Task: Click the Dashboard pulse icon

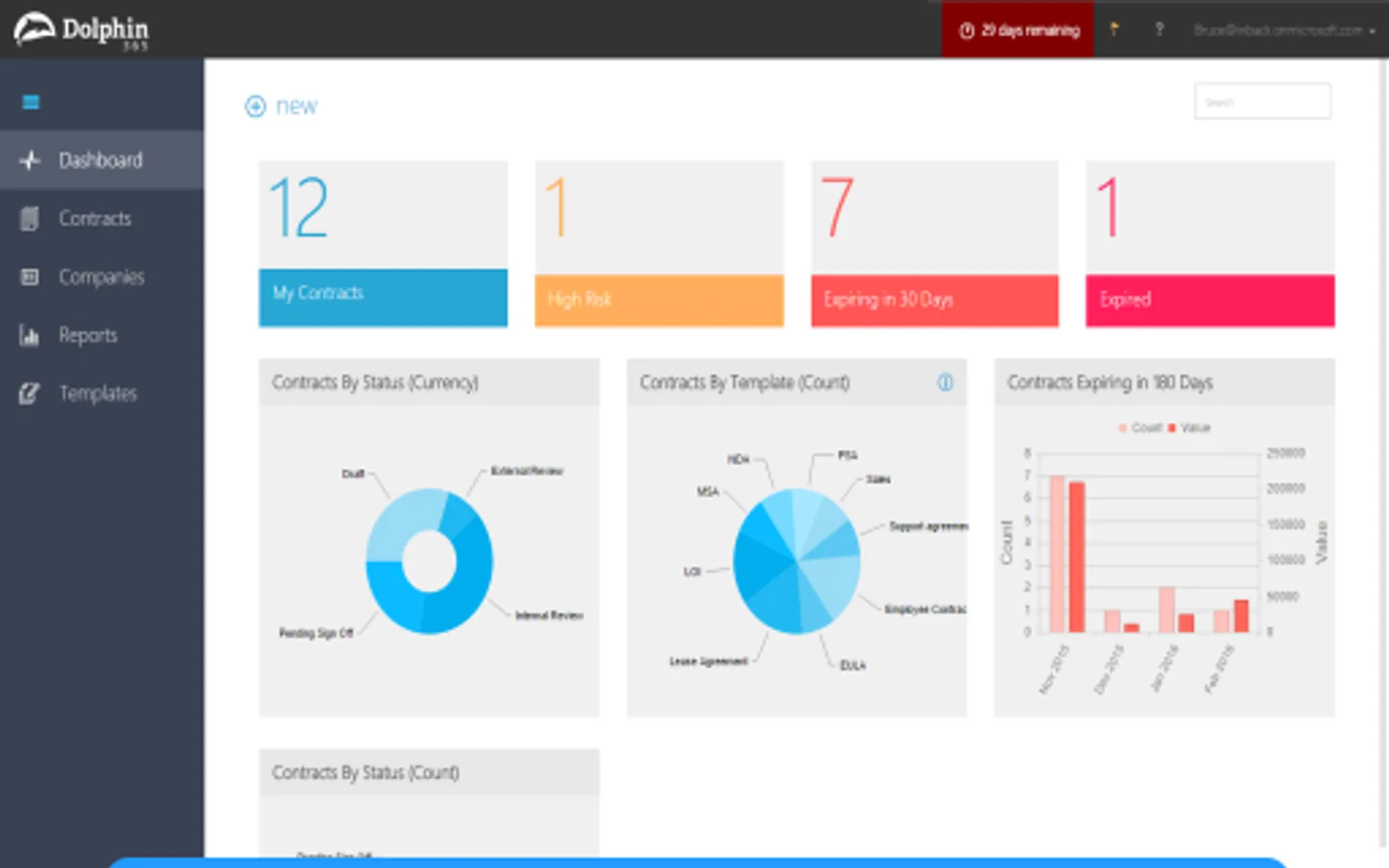Action: (30, 161)
